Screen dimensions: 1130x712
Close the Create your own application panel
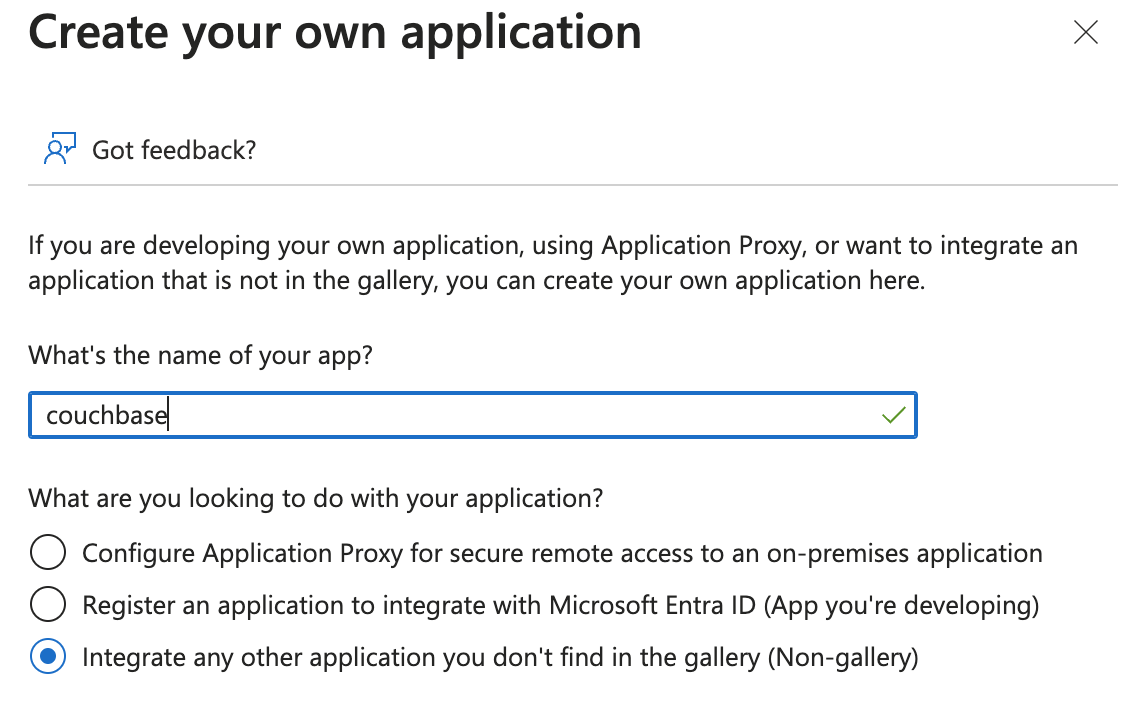pos(1085,33)
